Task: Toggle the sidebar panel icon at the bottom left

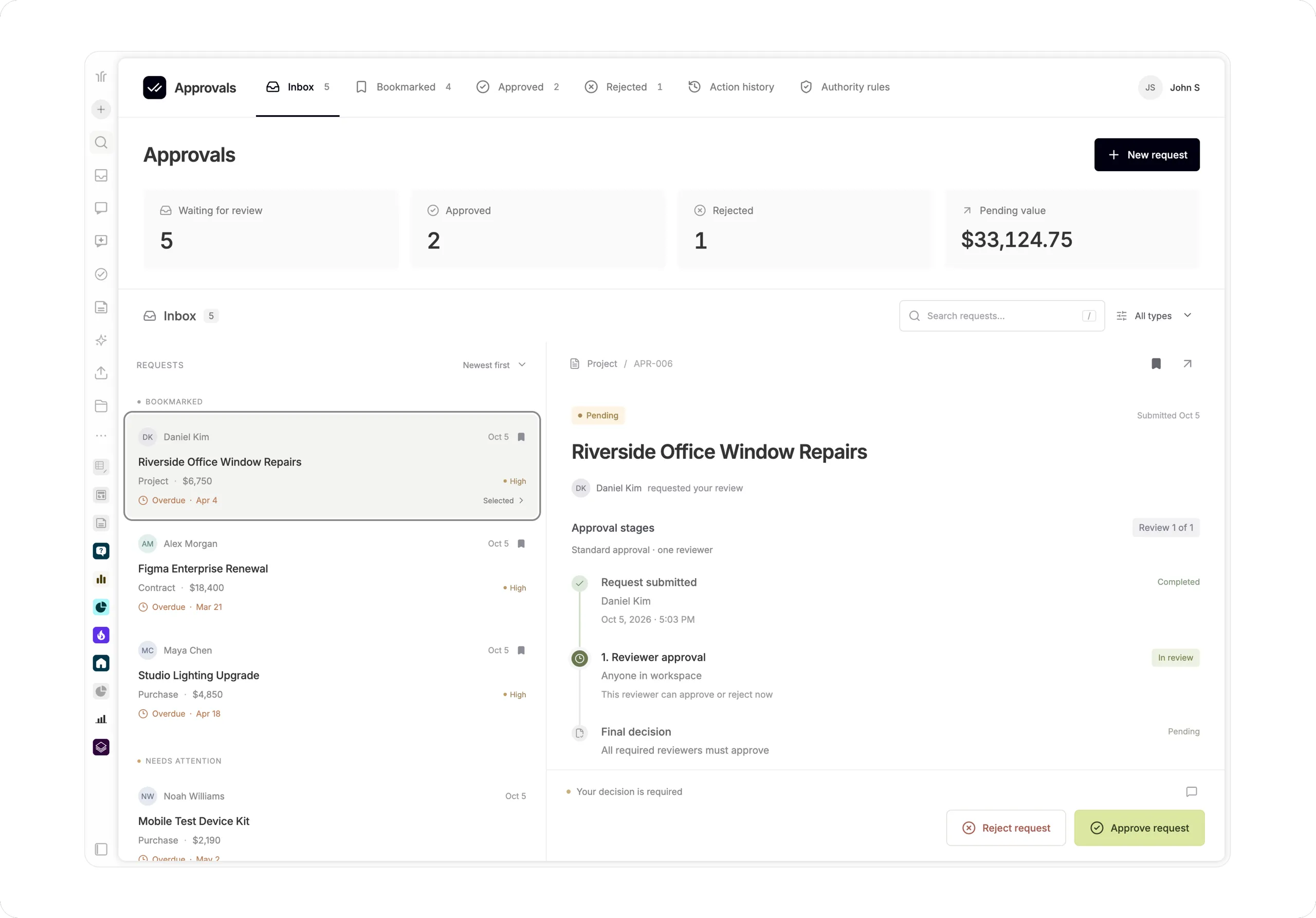Action: click(101, 849)
